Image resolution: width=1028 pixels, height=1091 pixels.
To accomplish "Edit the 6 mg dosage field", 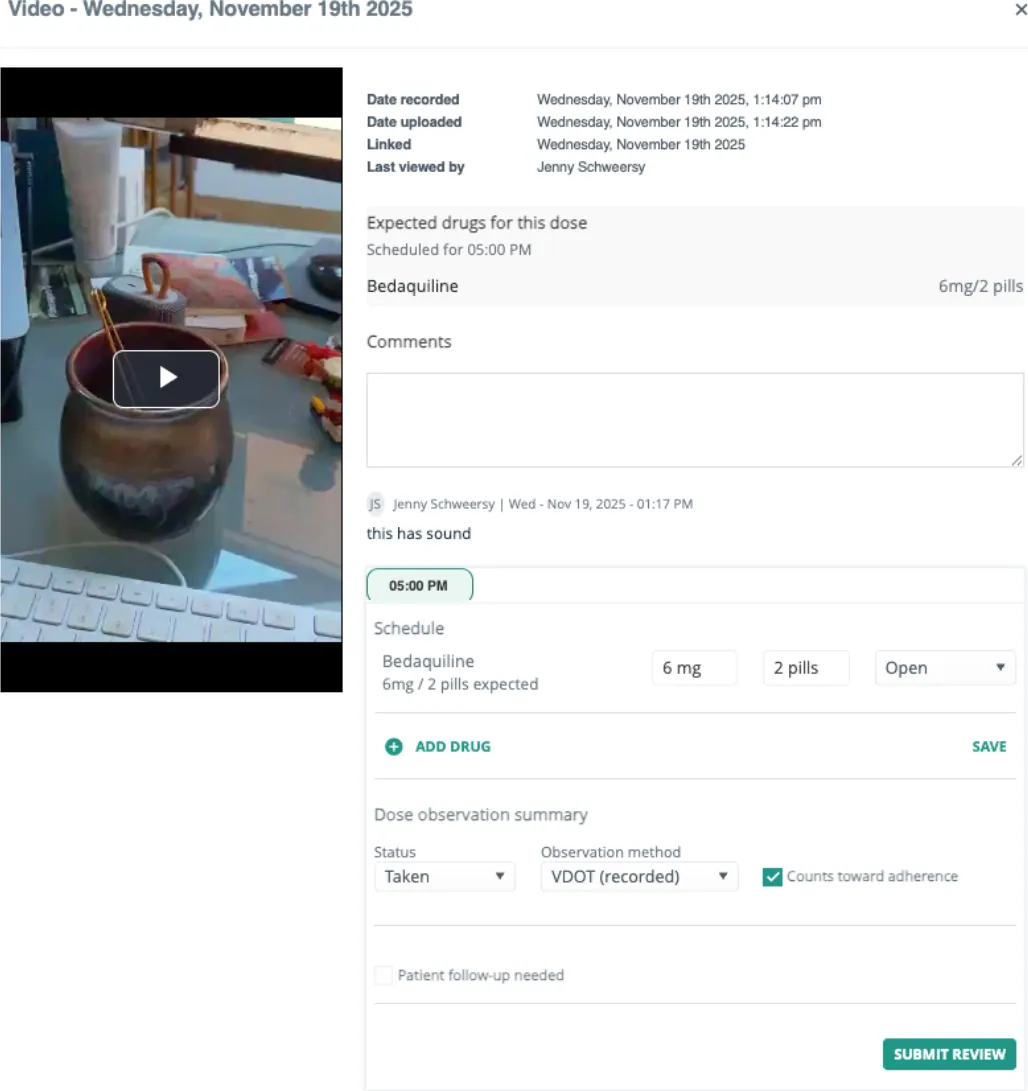I will [x=694, y=668].
